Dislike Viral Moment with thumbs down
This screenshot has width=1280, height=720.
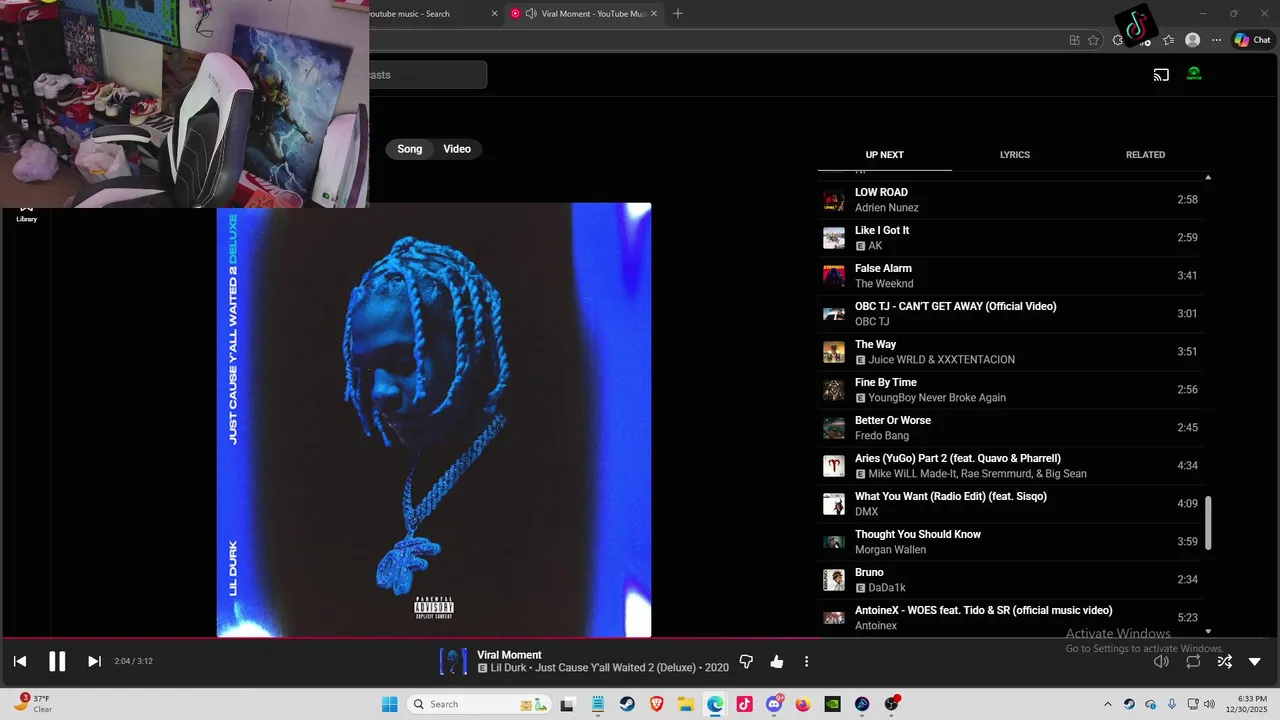746,661
